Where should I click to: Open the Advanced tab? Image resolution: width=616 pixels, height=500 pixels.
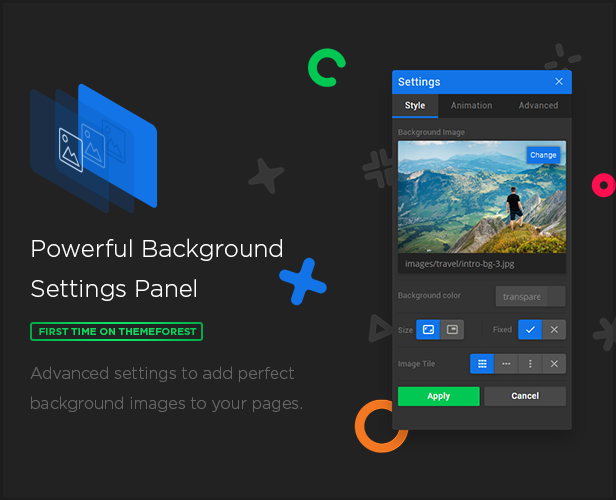click(x=538, y=106)
